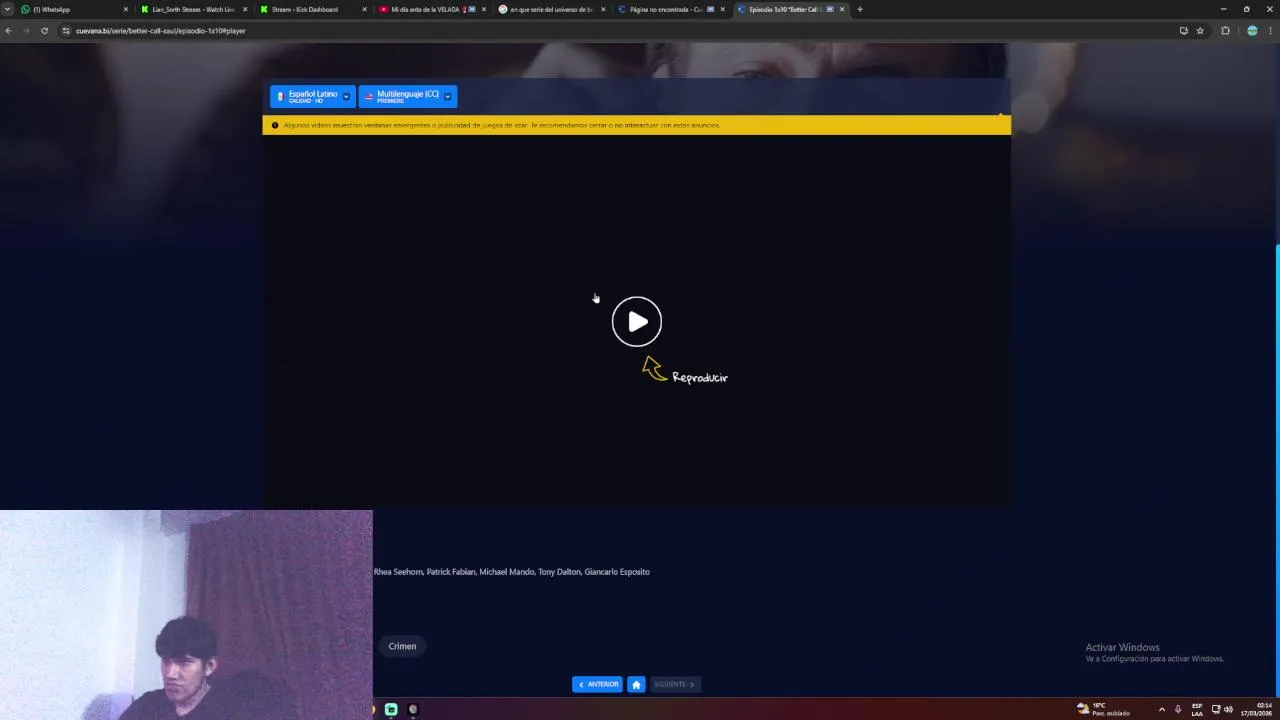Viewport: 1280px width, 720px height.
Task: Switch to the en que serie del universo tab
Action: coord(550,9)
